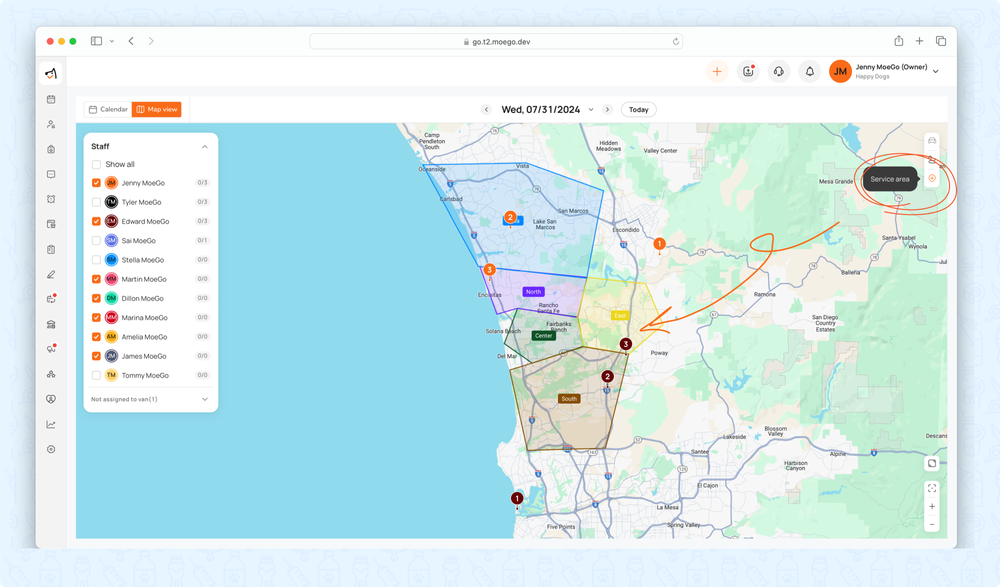
Task: Open the clients icon in the sidebar
Action: (51, 124)
